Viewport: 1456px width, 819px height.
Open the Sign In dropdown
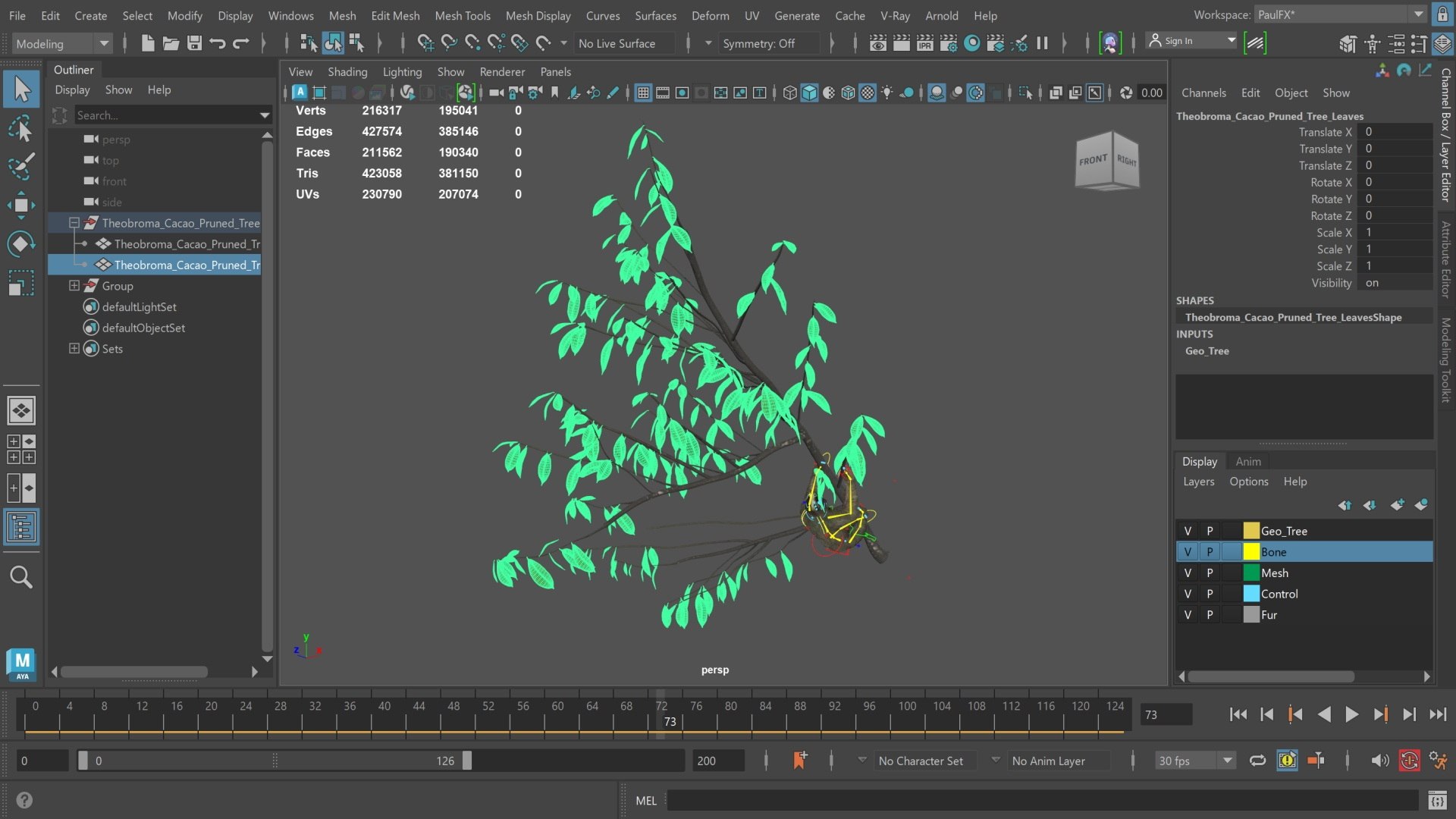coord(1191,41)
